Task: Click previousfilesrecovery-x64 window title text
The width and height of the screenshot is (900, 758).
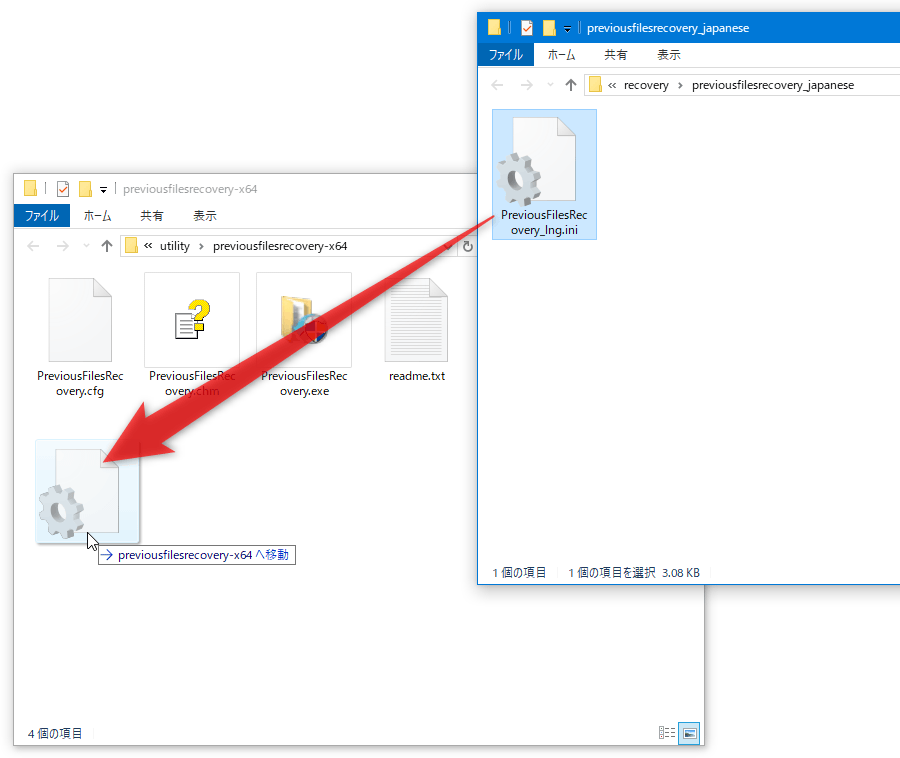Action: tap(190, 189)
